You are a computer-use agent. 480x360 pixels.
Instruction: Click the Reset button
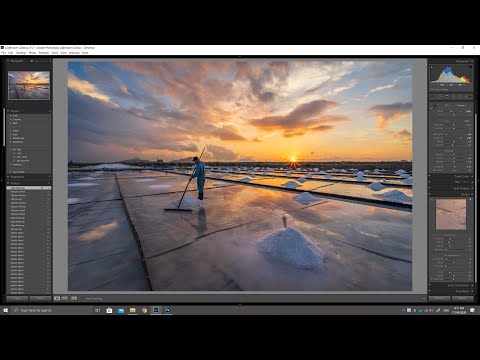point(462,298)
